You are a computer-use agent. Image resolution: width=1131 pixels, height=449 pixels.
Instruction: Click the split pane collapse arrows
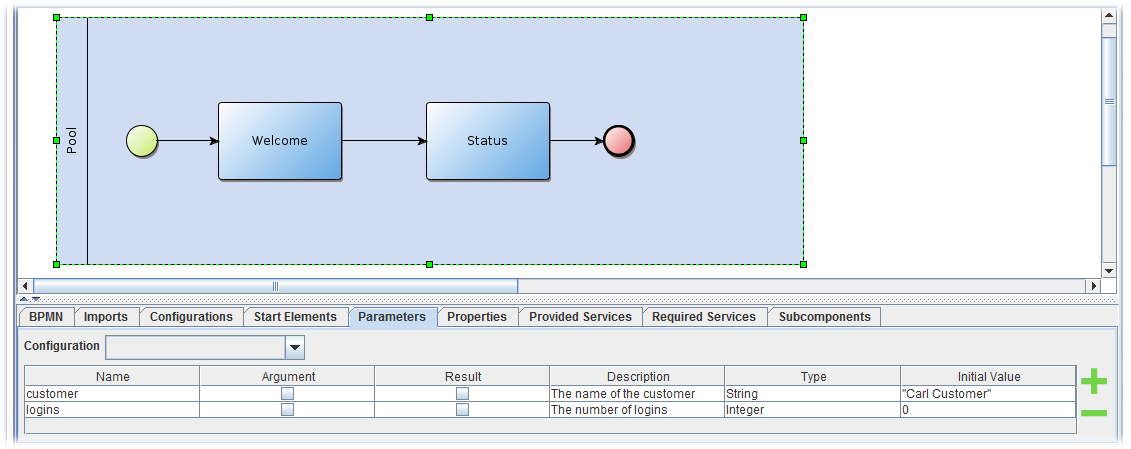pos(30,298)
